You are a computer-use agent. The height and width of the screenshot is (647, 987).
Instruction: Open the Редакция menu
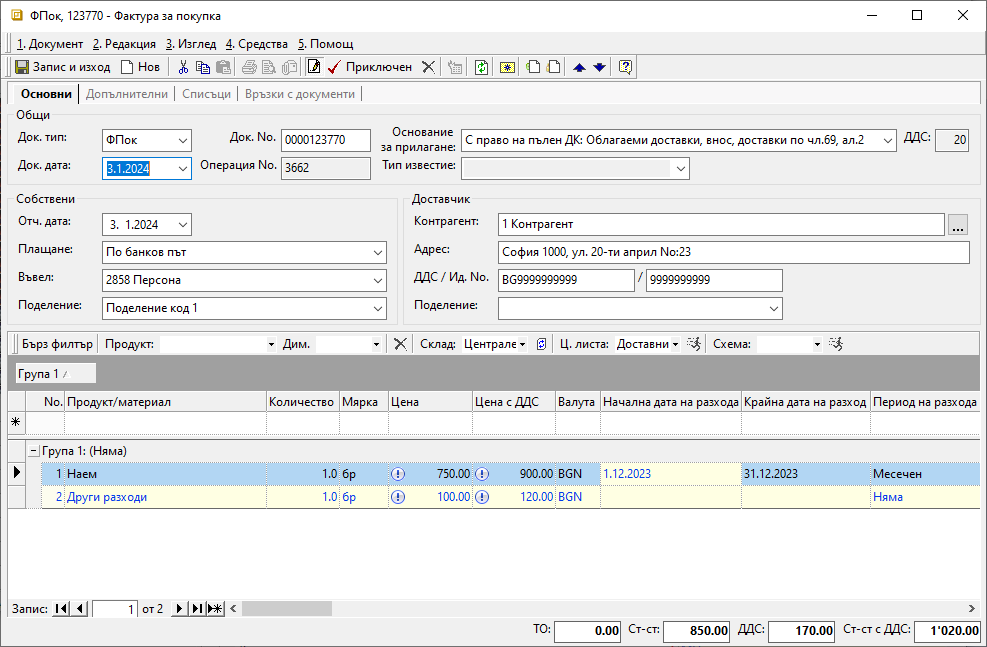click(124, 44)
